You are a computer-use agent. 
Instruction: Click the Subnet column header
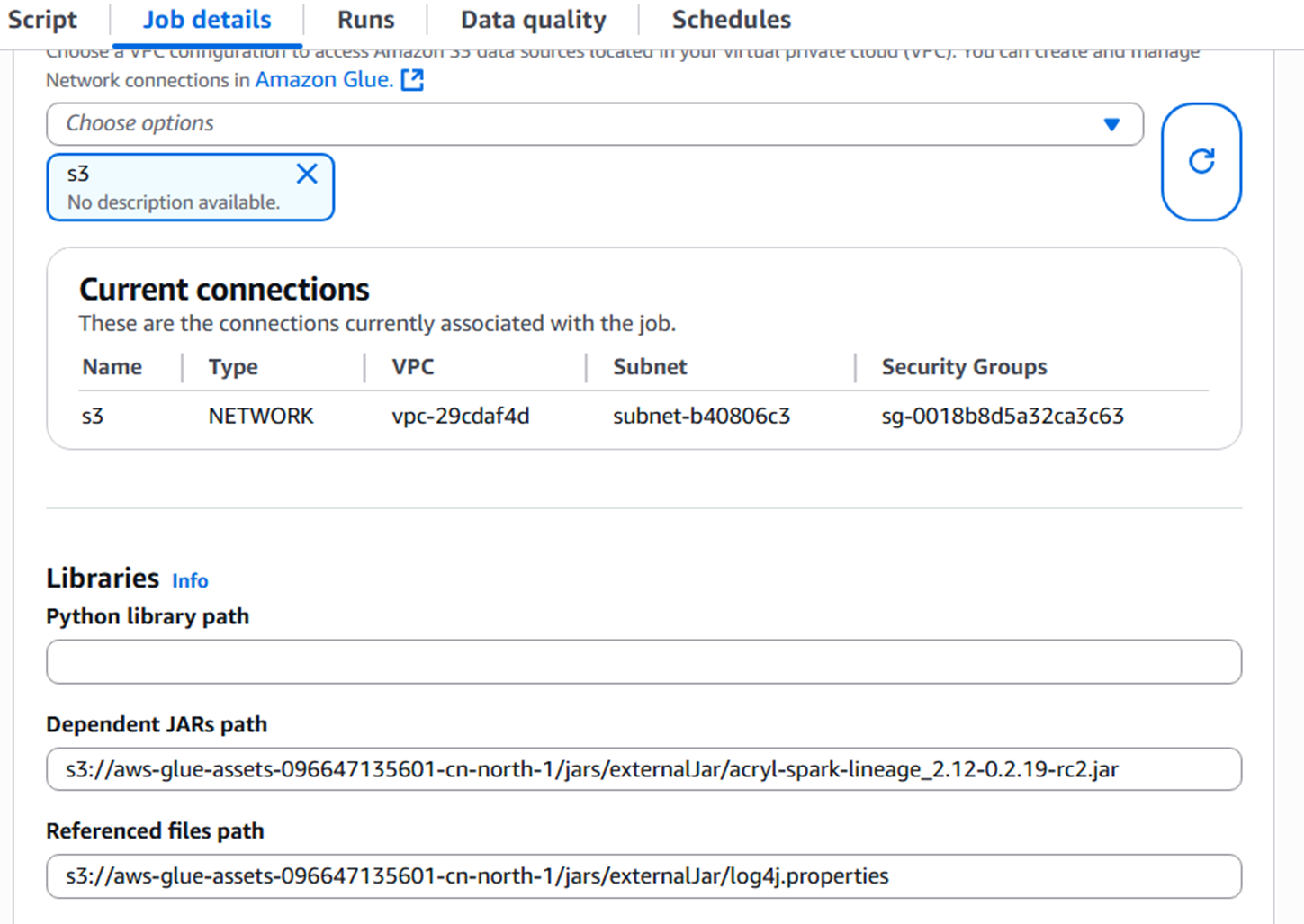pyautogui.click(x=650, y=367)
